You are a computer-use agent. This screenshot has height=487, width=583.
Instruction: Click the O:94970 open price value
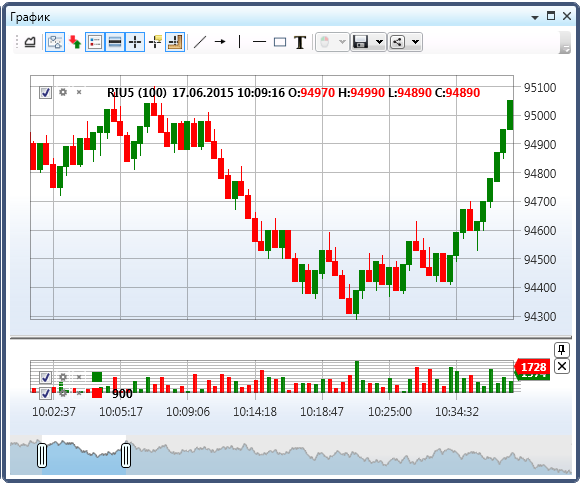312,93
